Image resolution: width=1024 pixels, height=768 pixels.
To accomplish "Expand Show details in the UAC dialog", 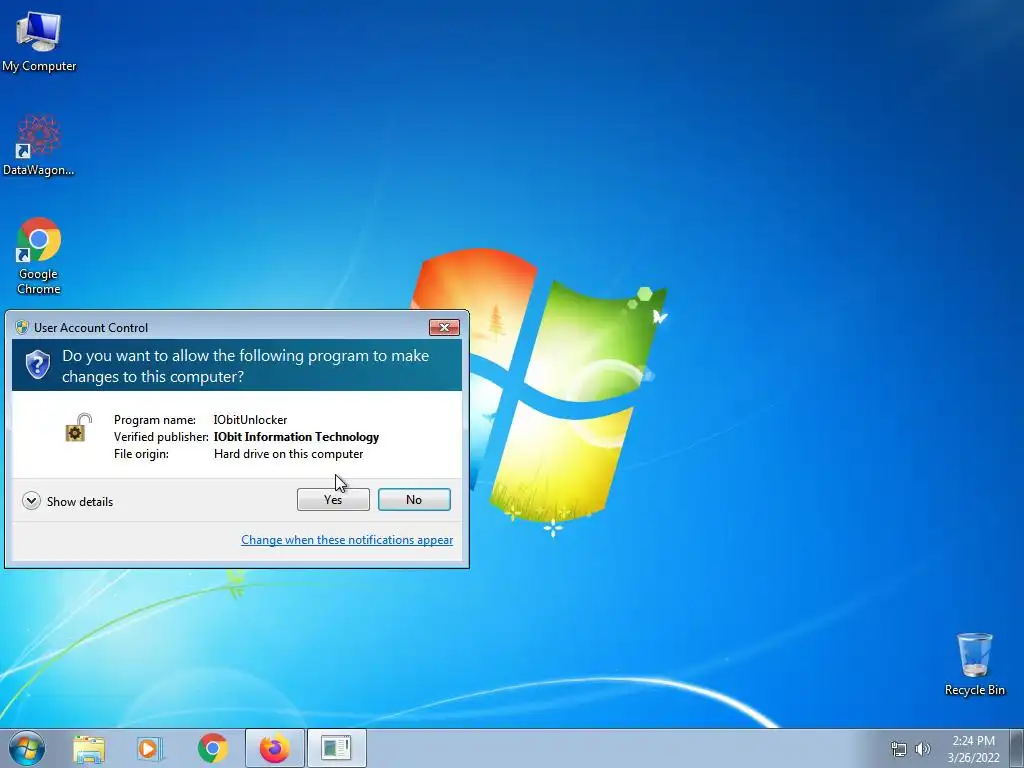I will point(67,502).
